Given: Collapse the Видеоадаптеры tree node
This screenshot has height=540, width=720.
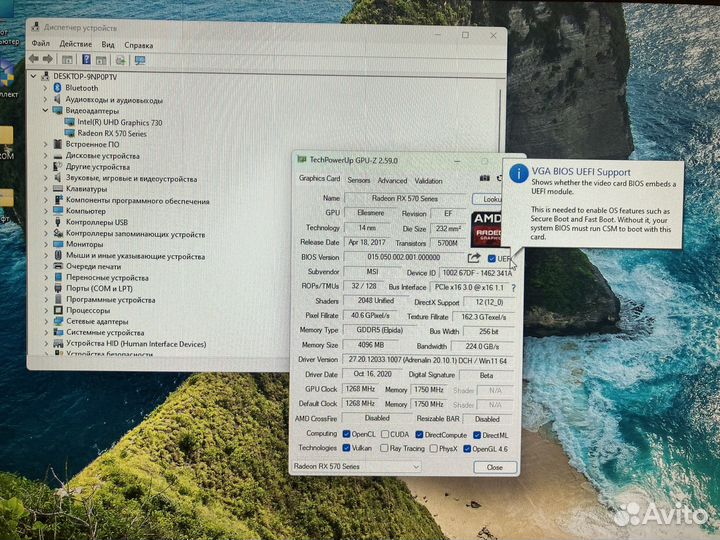Looking at the screenshot, I should [45, 111].
